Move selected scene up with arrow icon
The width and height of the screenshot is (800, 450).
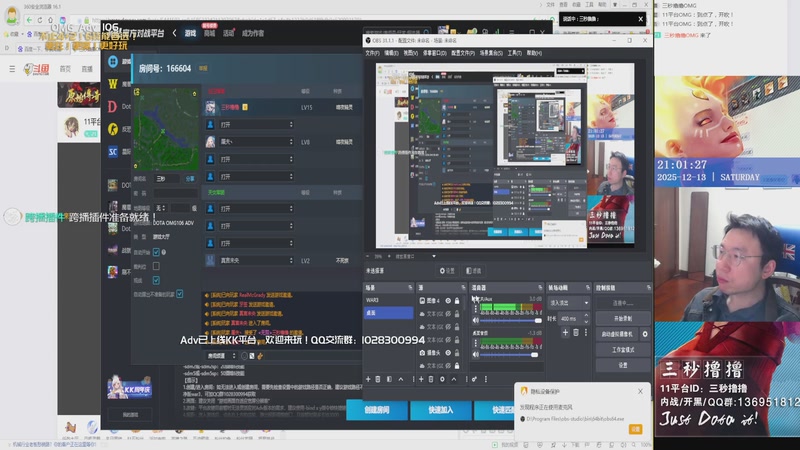tap(401, 379)
